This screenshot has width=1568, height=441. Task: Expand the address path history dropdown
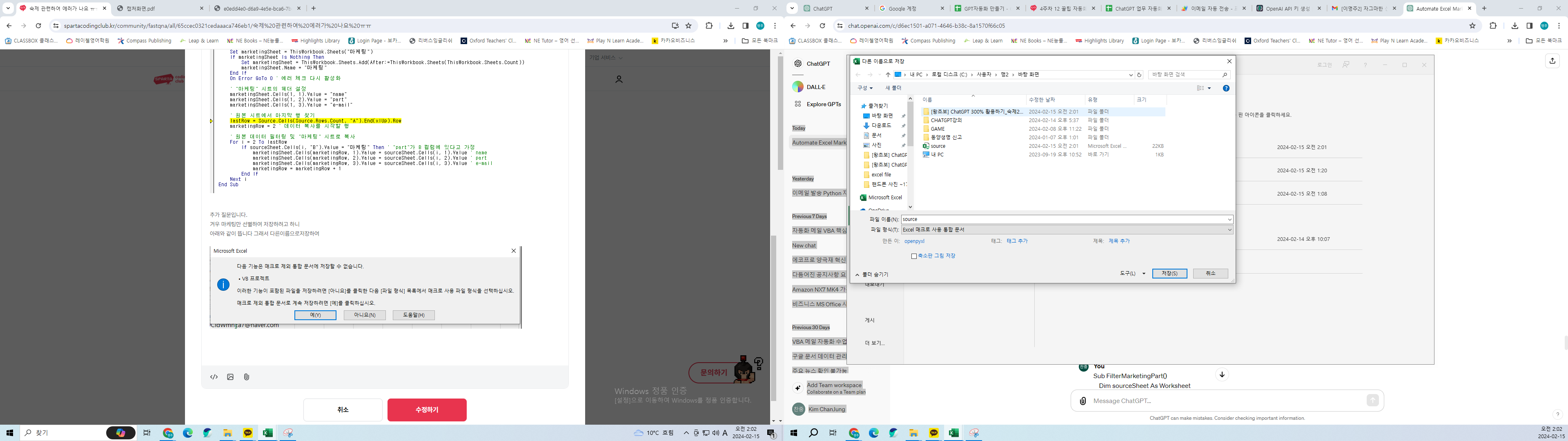1130,75
